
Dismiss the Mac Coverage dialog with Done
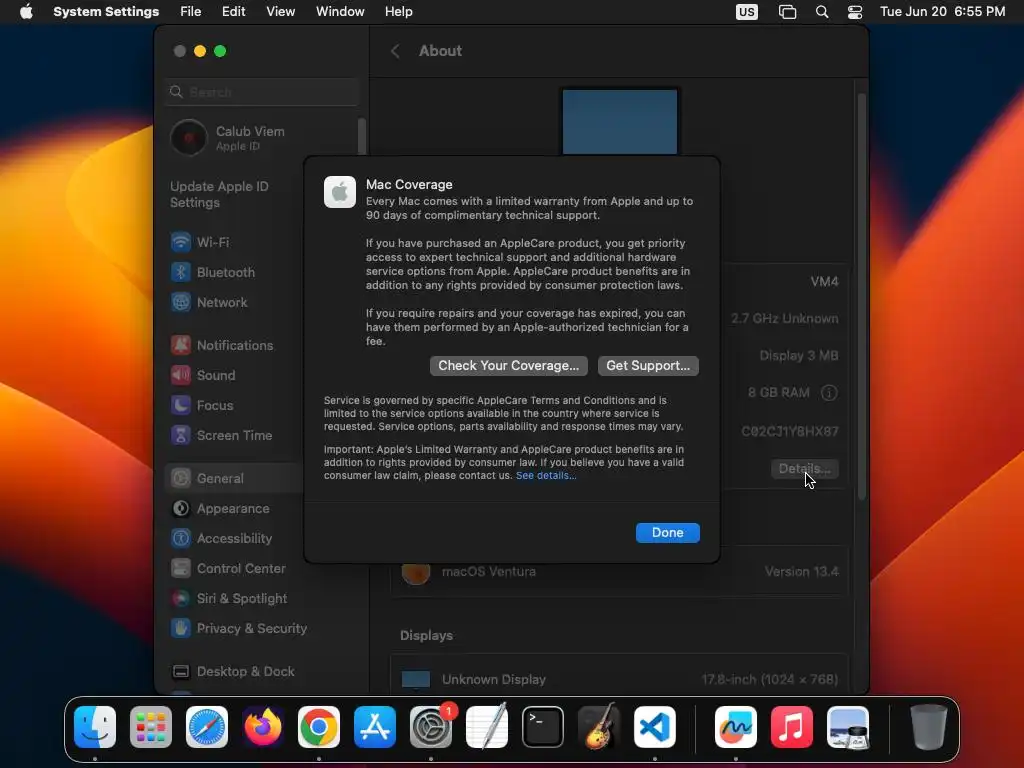pyautogui.click(x=667, y=533)
